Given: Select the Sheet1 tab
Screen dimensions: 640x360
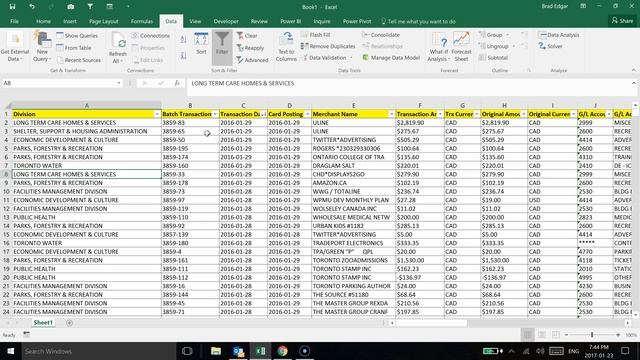Looking at the screenshot, I should [x=43, y=323].
